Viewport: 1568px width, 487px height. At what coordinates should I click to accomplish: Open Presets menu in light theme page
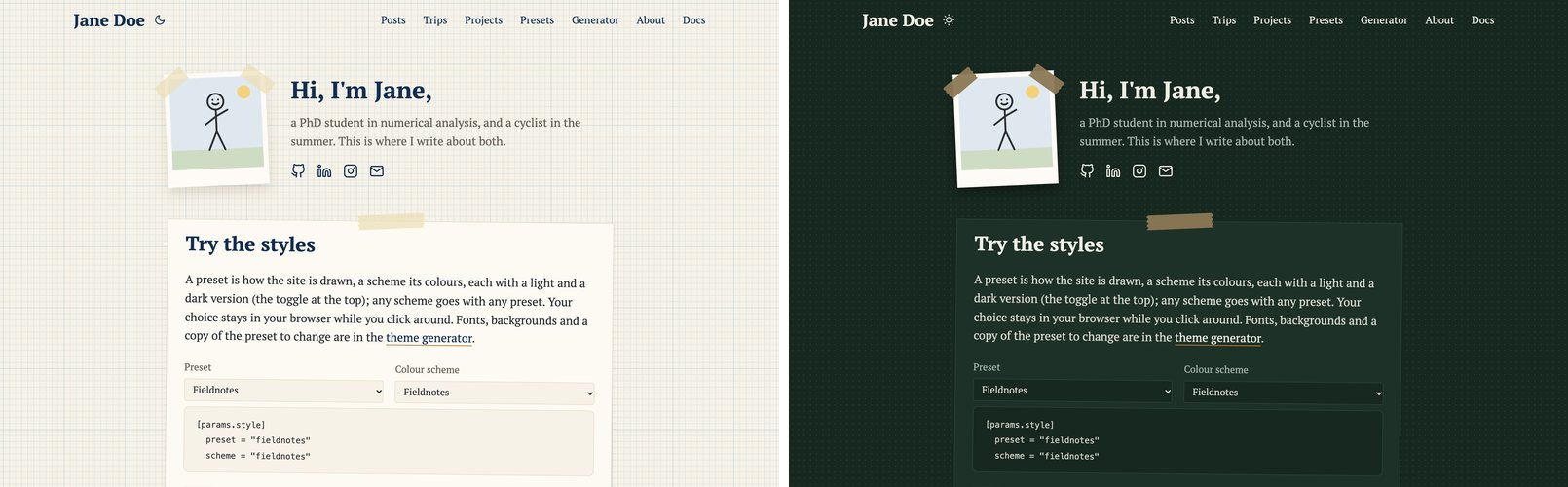tap(537, 19)
